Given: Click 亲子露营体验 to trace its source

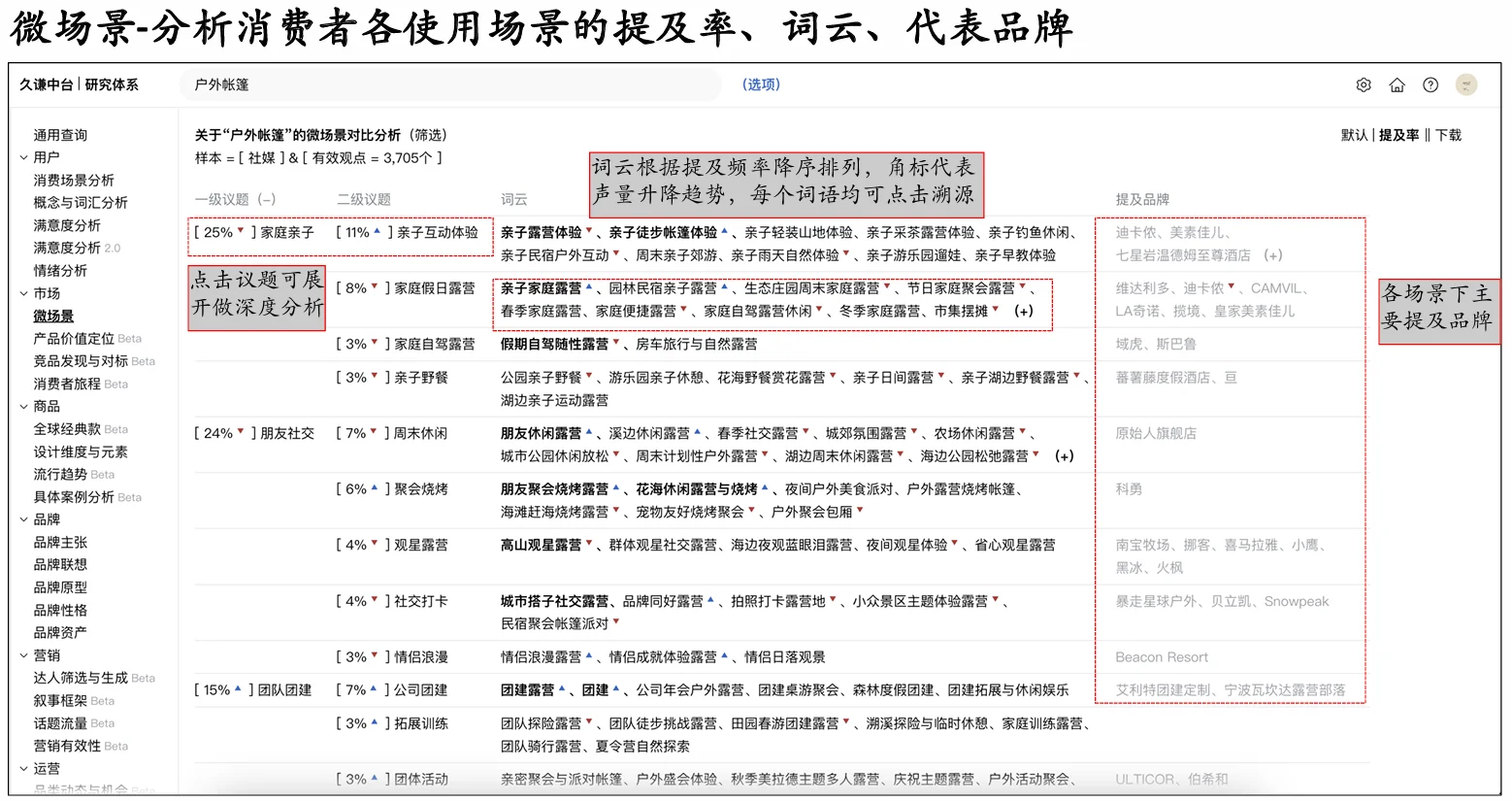Looking at the screenshot, I should (540, 232).
